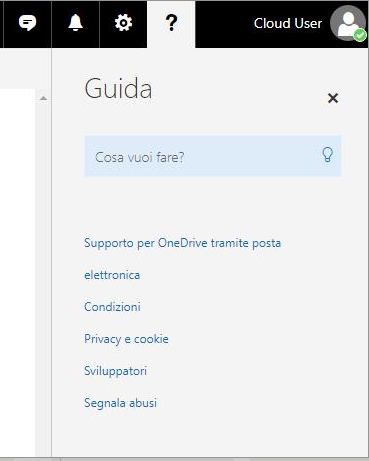Click the lightbulb icon in search box
Image resolution: width=369 pixels, height=461 pixels.
coord(327,155)
